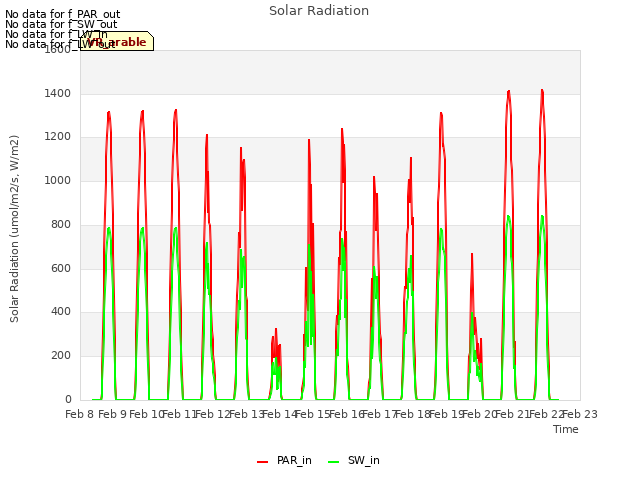Image resolution: width=640 pixels, height=480 pixels.
Task: Select the 'No data for f_SW_out' message
Action: [61, 24]
